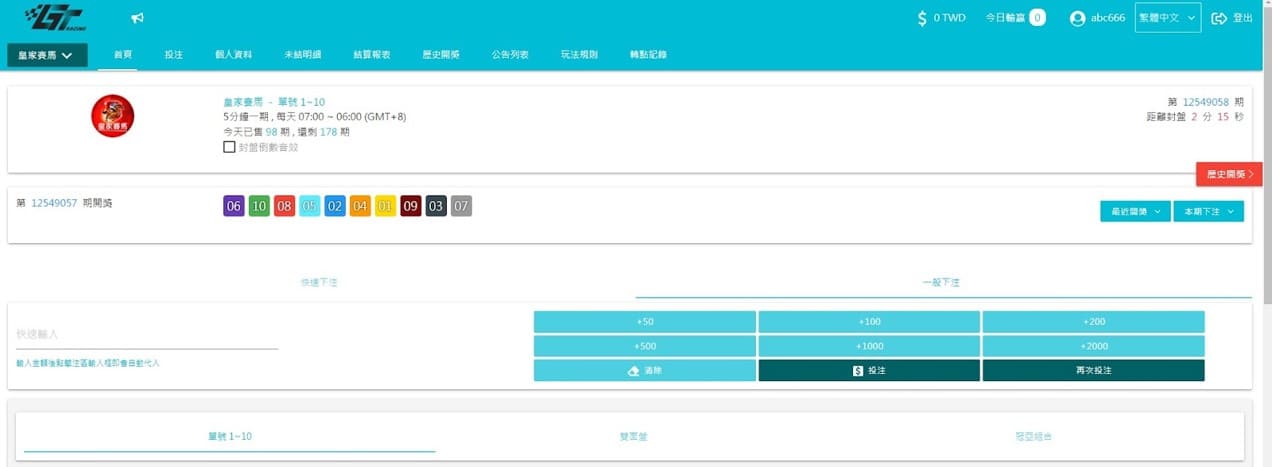The height and width of the screenshot is (467, 1272).
Task: Click the 登出 logout link
Action: (x=1243, y=18)
